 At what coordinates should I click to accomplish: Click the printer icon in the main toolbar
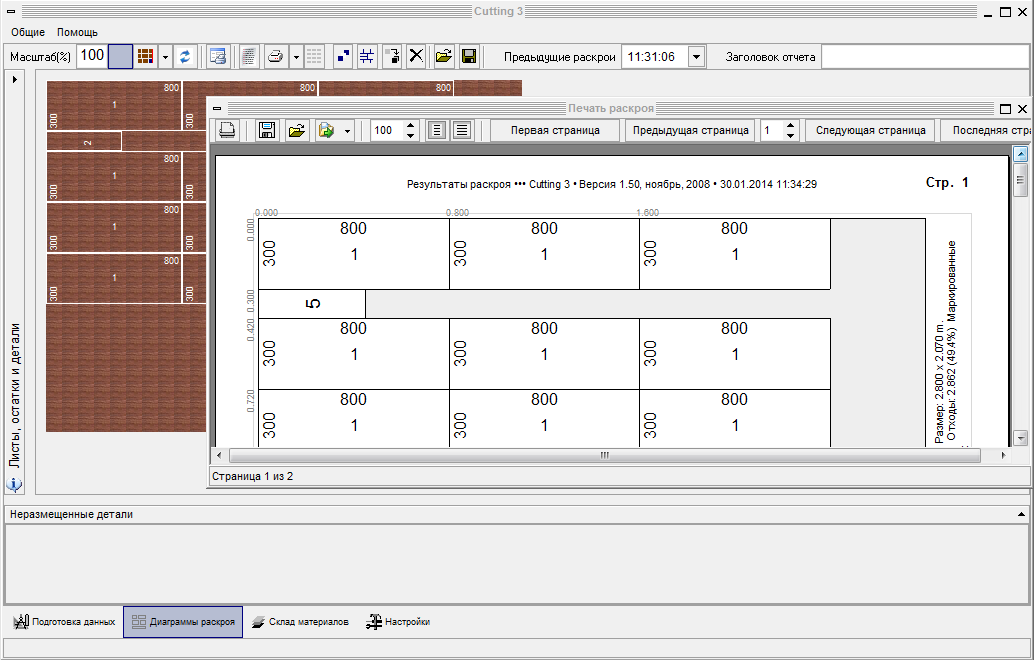[276, 57]
